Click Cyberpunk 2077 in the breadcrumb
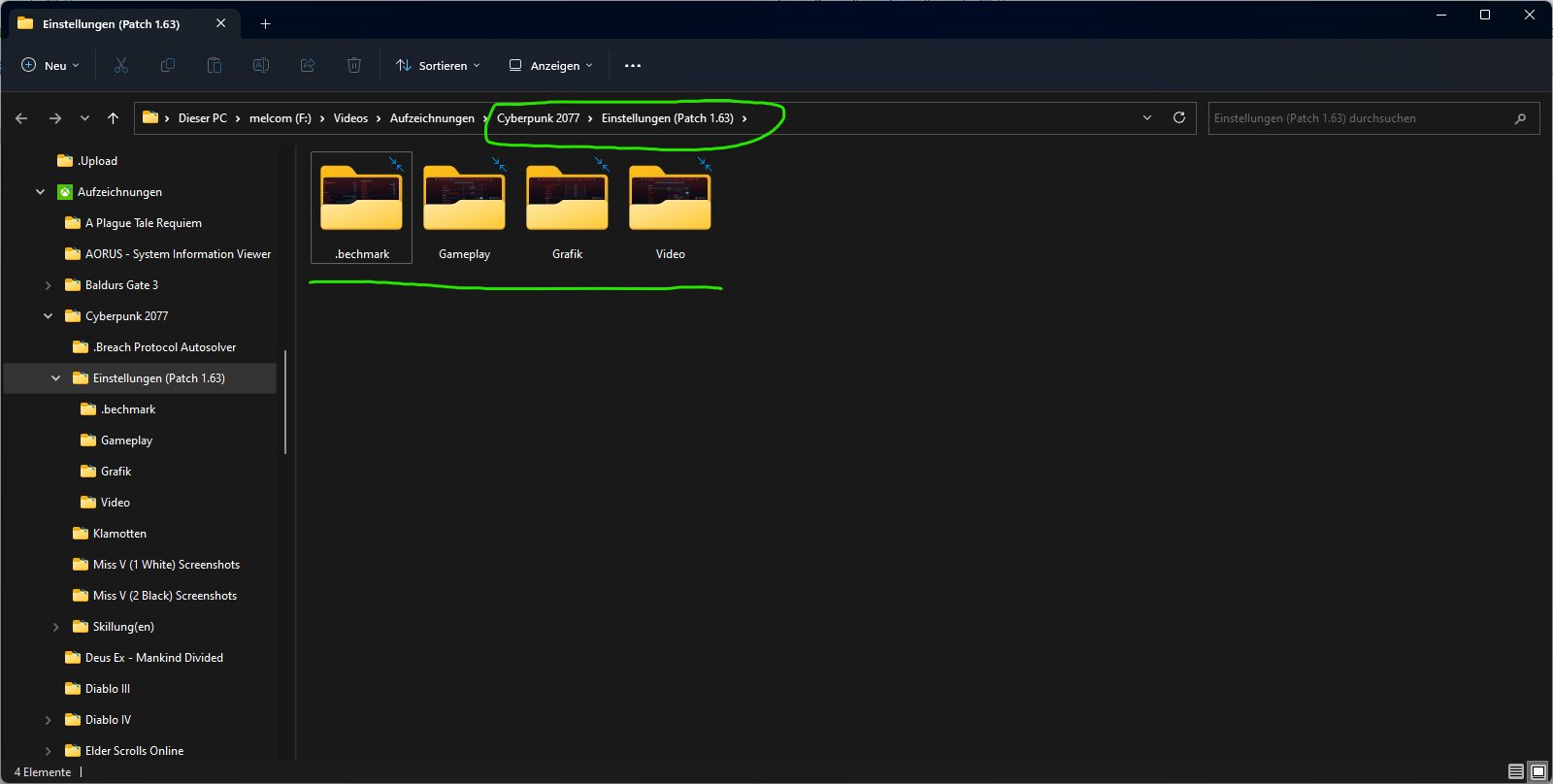 coord(538,118)
